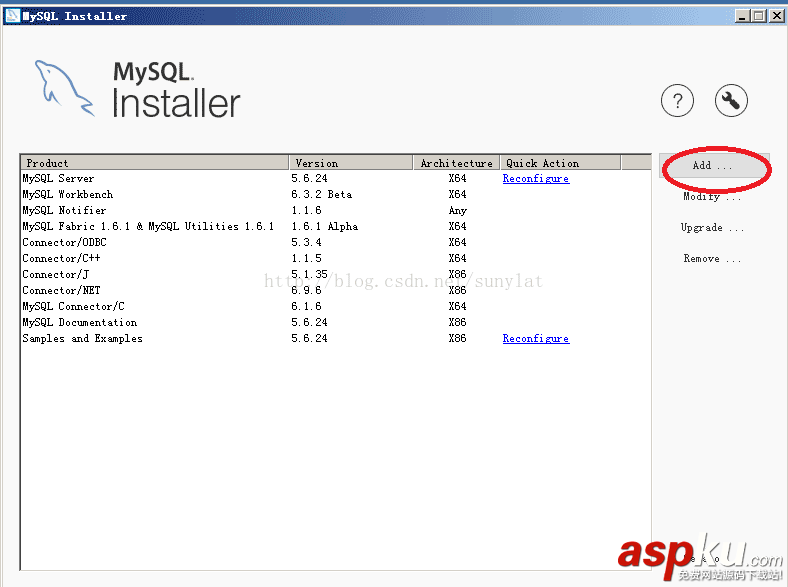
Task: Click the MySQL Installer title bar icon
Action: pyautogui.click(x=12, y=16)
